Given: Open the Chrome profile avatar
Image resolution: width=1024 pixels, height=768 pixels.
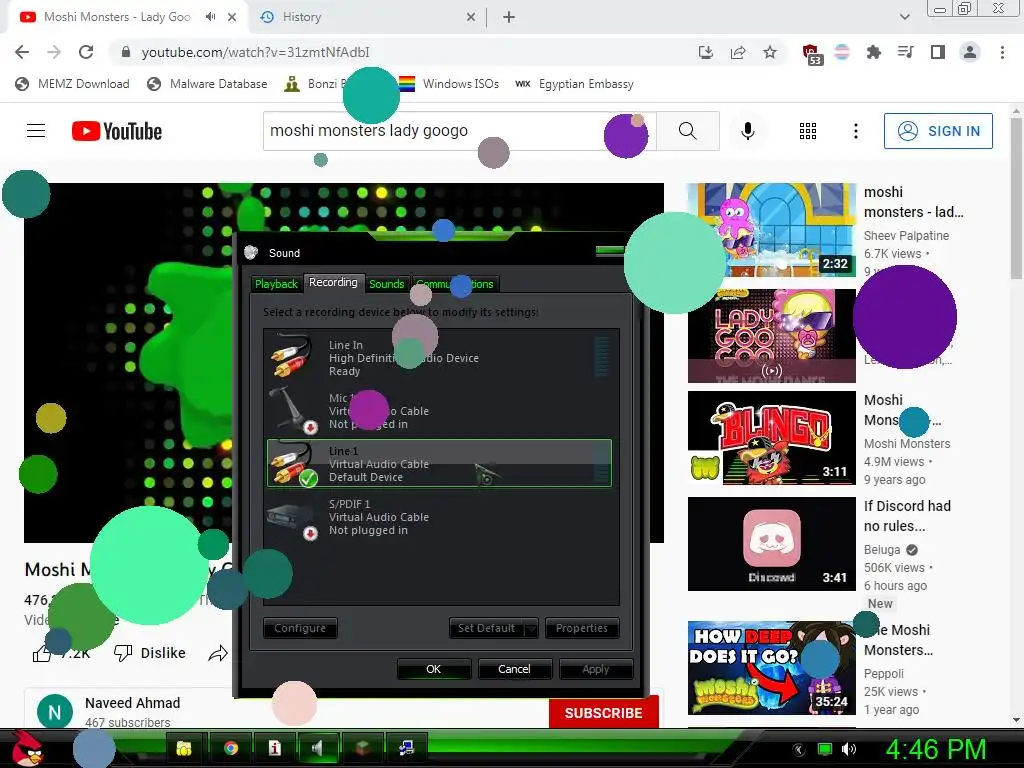Looking at the screenshot, I should [x=970, y=52].
